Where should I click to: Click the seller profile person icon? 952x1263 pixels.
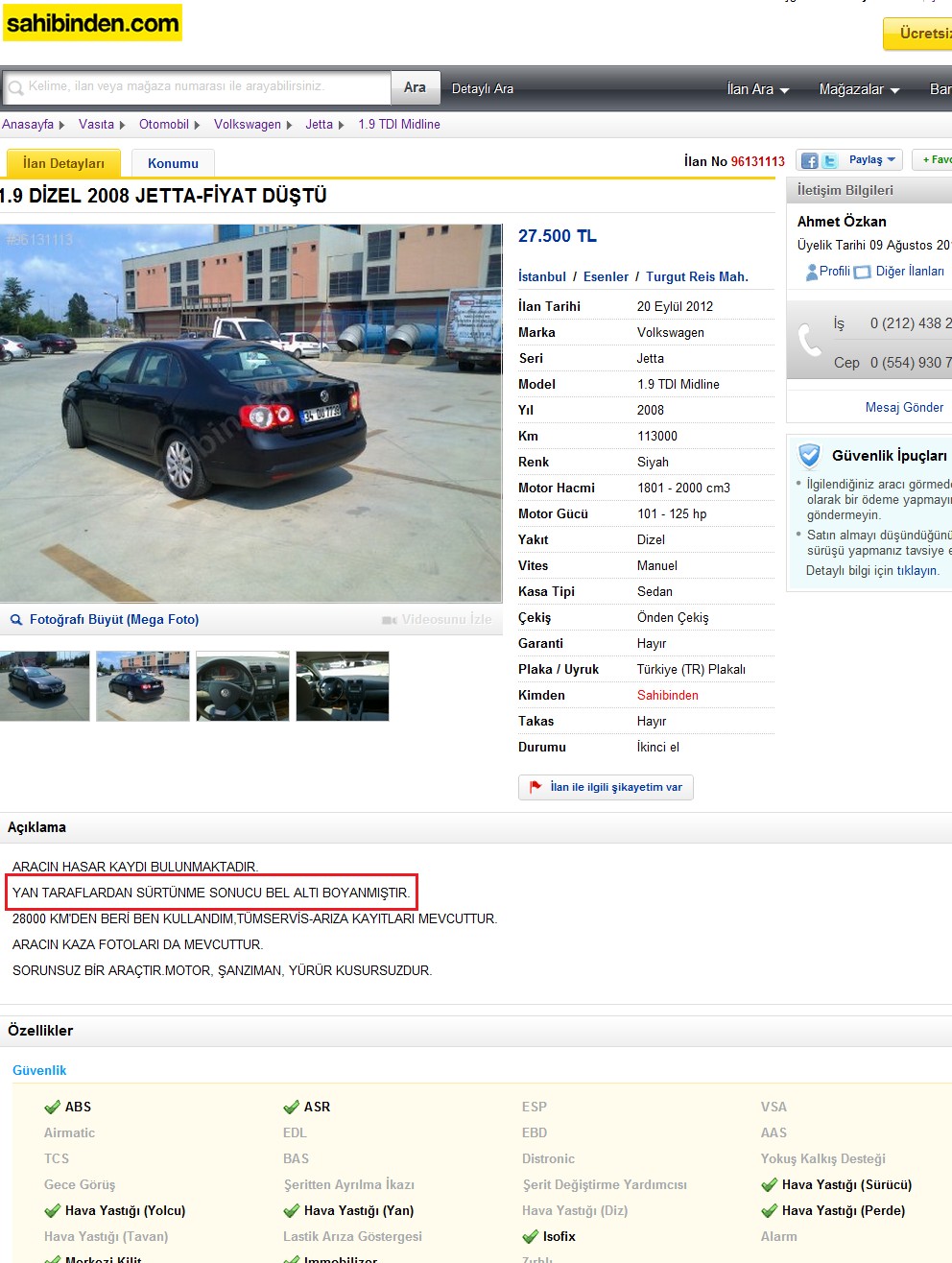812,272
